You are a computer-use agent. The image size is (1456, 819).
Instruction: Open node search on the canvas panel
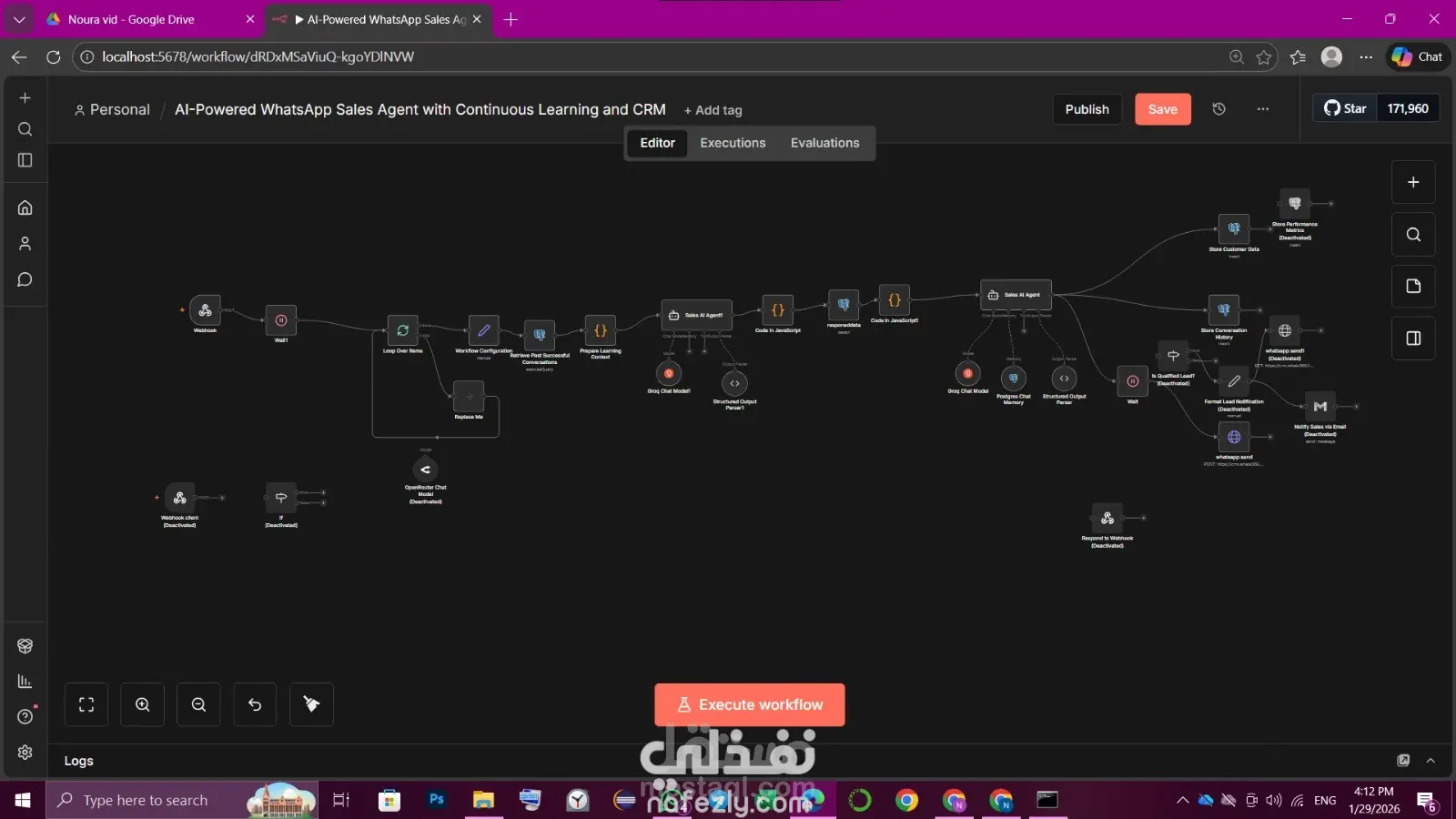(1413, 234)
